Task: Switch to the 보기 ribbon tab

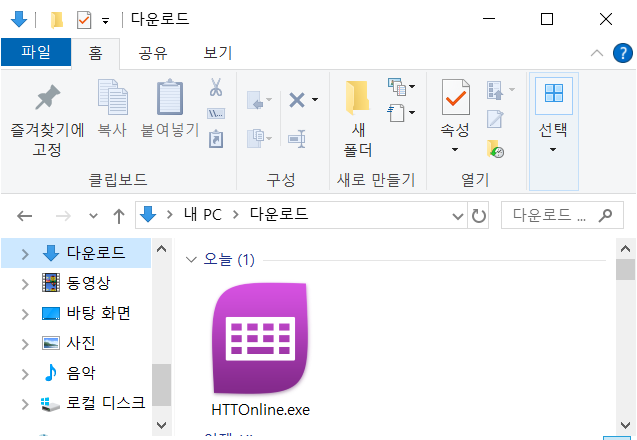Action: pyautogui.click(x=218, y=53)
